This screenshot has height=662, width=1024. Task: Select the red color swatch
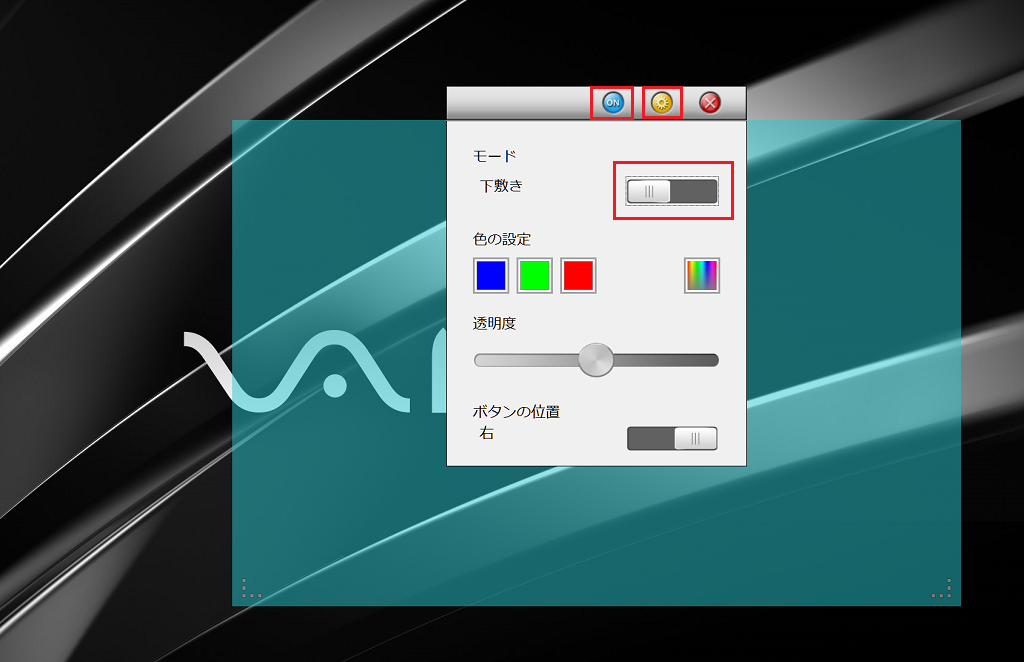579,276
